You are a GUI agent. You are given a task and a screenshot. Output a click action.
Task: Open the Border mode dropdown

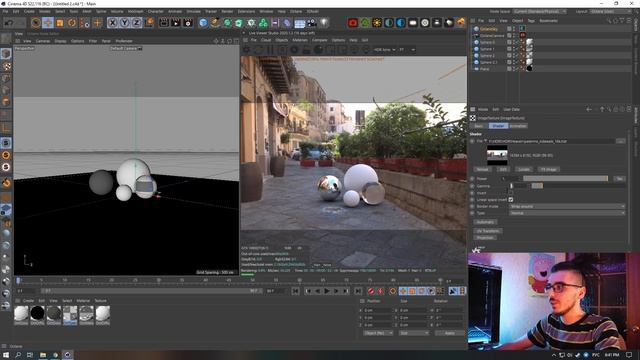(x=567, y=207)
